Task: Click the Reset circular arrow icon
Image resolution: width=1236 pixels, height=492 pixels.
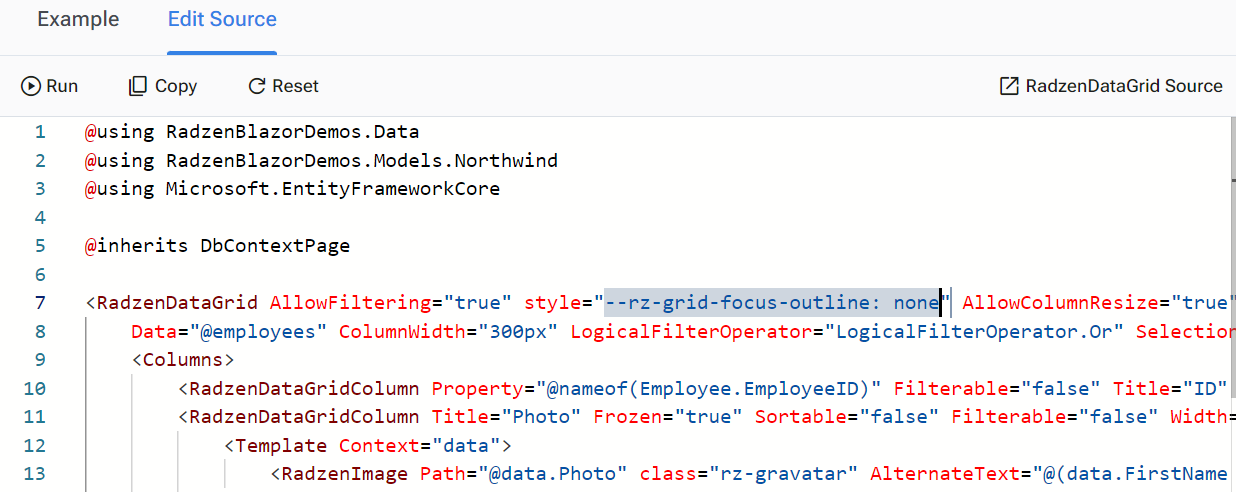Action: pos(257,86)
